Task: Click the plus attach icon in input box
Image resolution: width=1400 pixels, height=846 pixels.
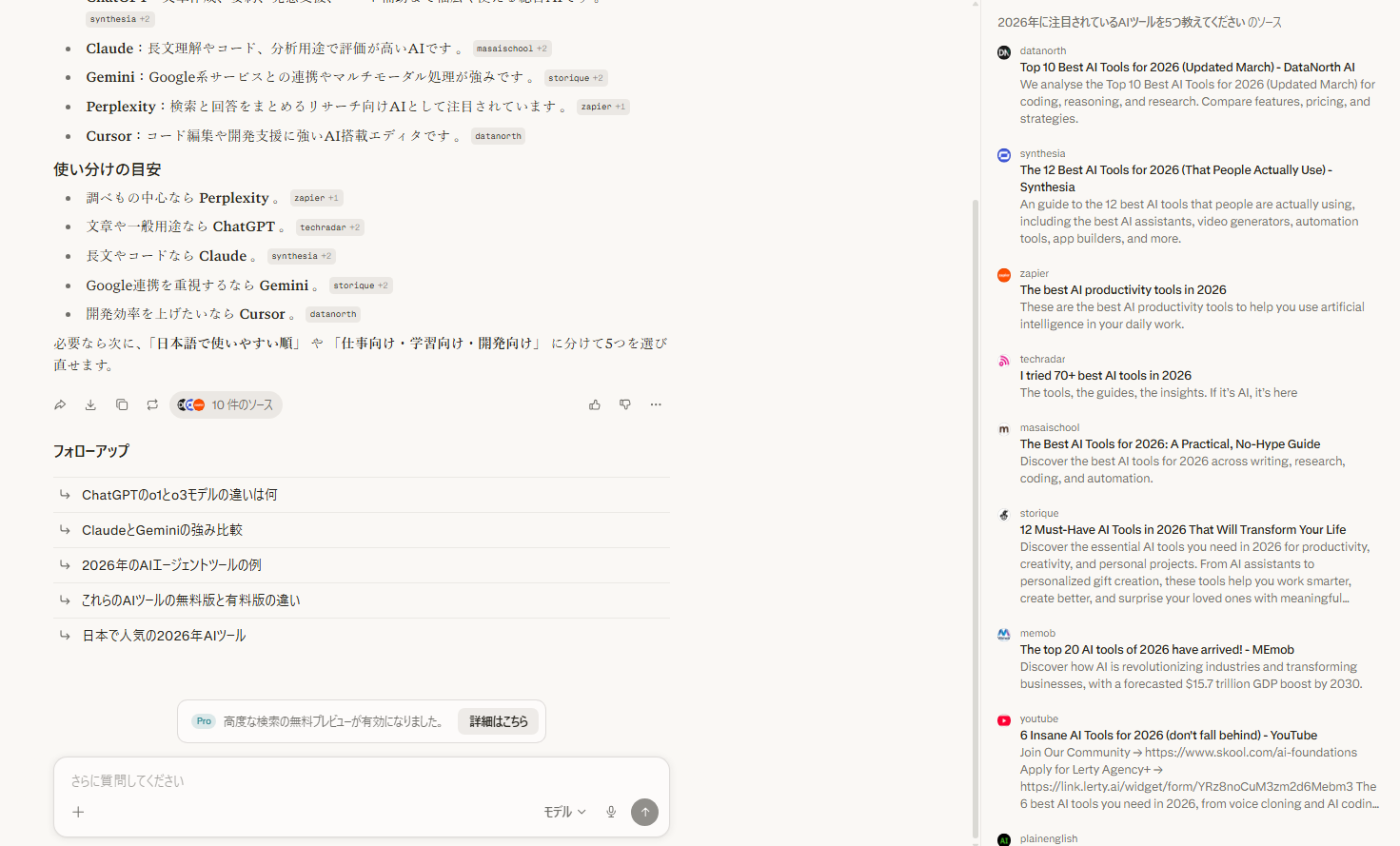Action: pos(78,812)
